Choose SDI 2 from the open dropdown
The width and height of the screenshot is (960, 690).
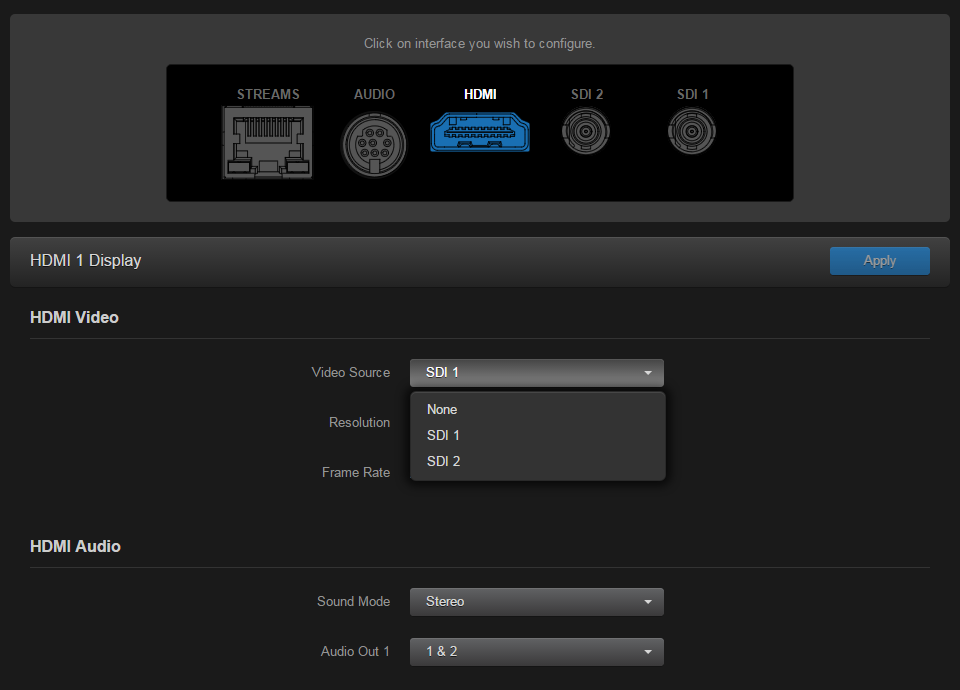(x=443, y=461)
